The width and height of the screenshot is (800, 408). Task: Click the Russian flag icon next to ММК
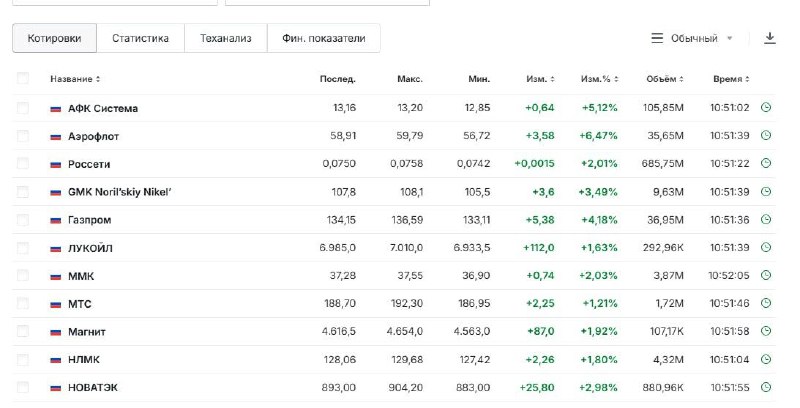tap(56, 276)
